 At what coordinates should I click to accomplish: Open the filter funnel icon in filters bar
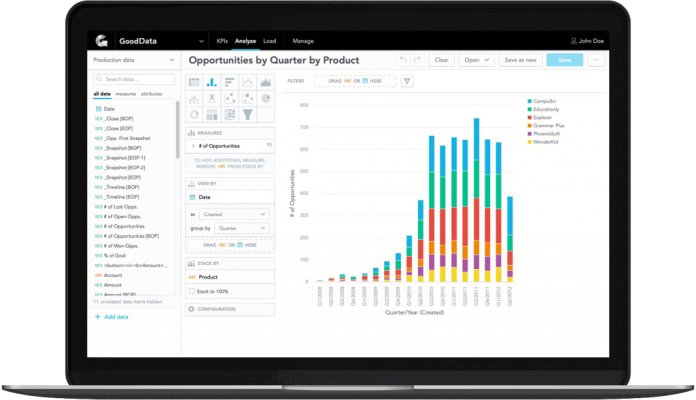click(x=407, y=81)
